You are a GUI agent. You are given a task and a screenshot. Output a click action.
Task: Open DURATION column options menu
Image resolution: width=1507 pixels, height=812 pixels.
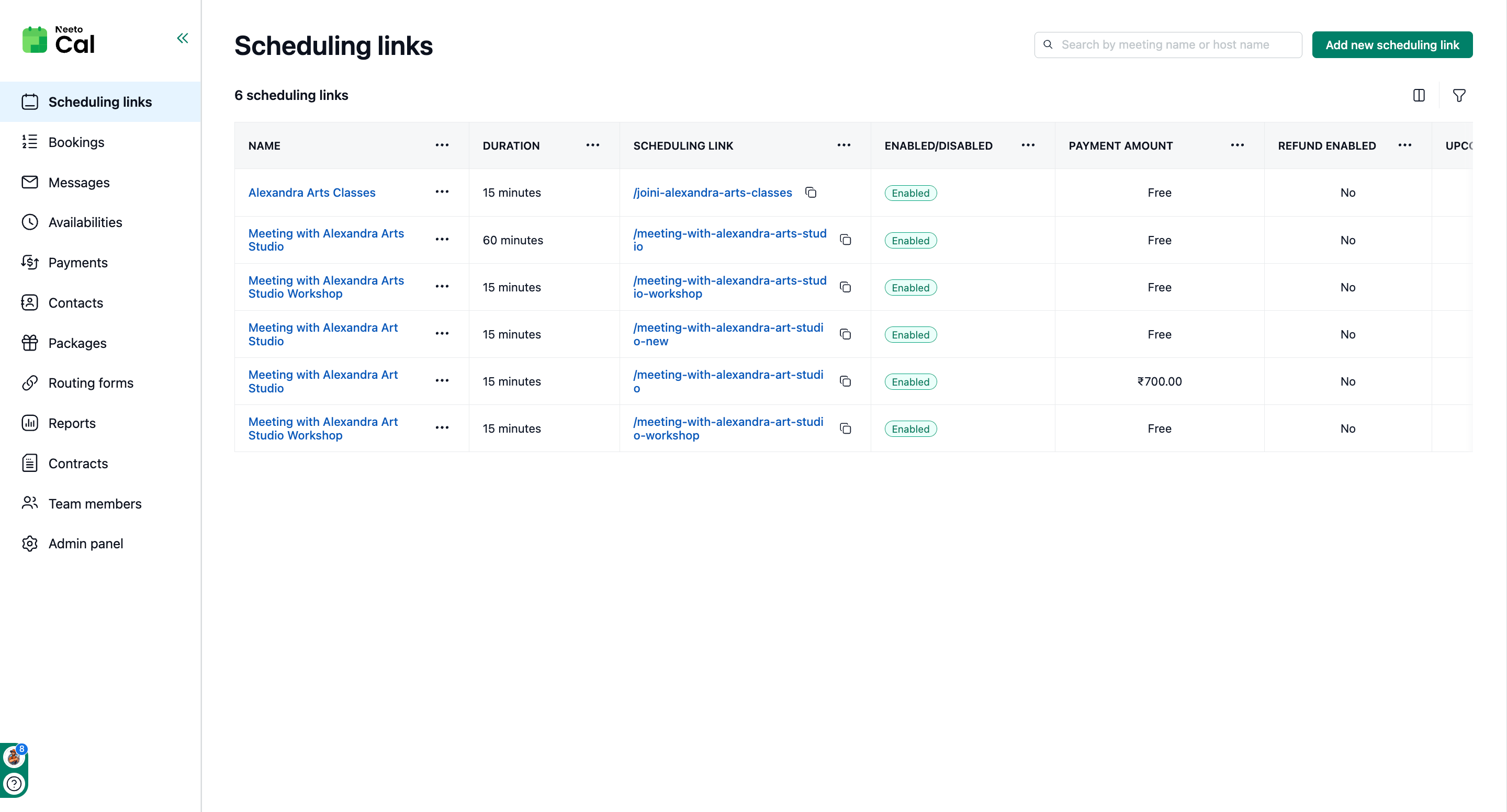click(592, 145)
